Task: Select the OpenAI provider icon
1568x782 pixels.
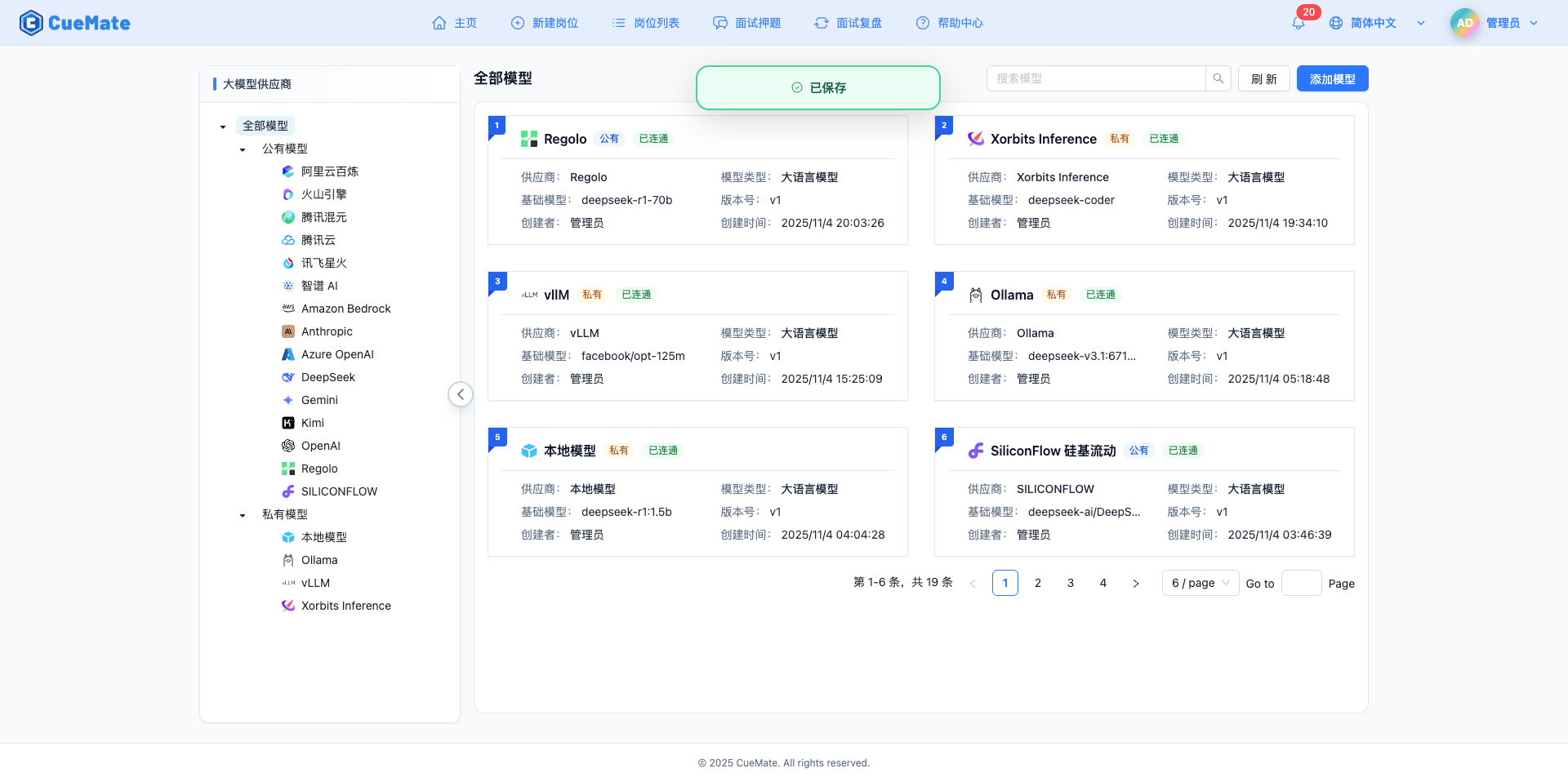Action: point(287,446)
